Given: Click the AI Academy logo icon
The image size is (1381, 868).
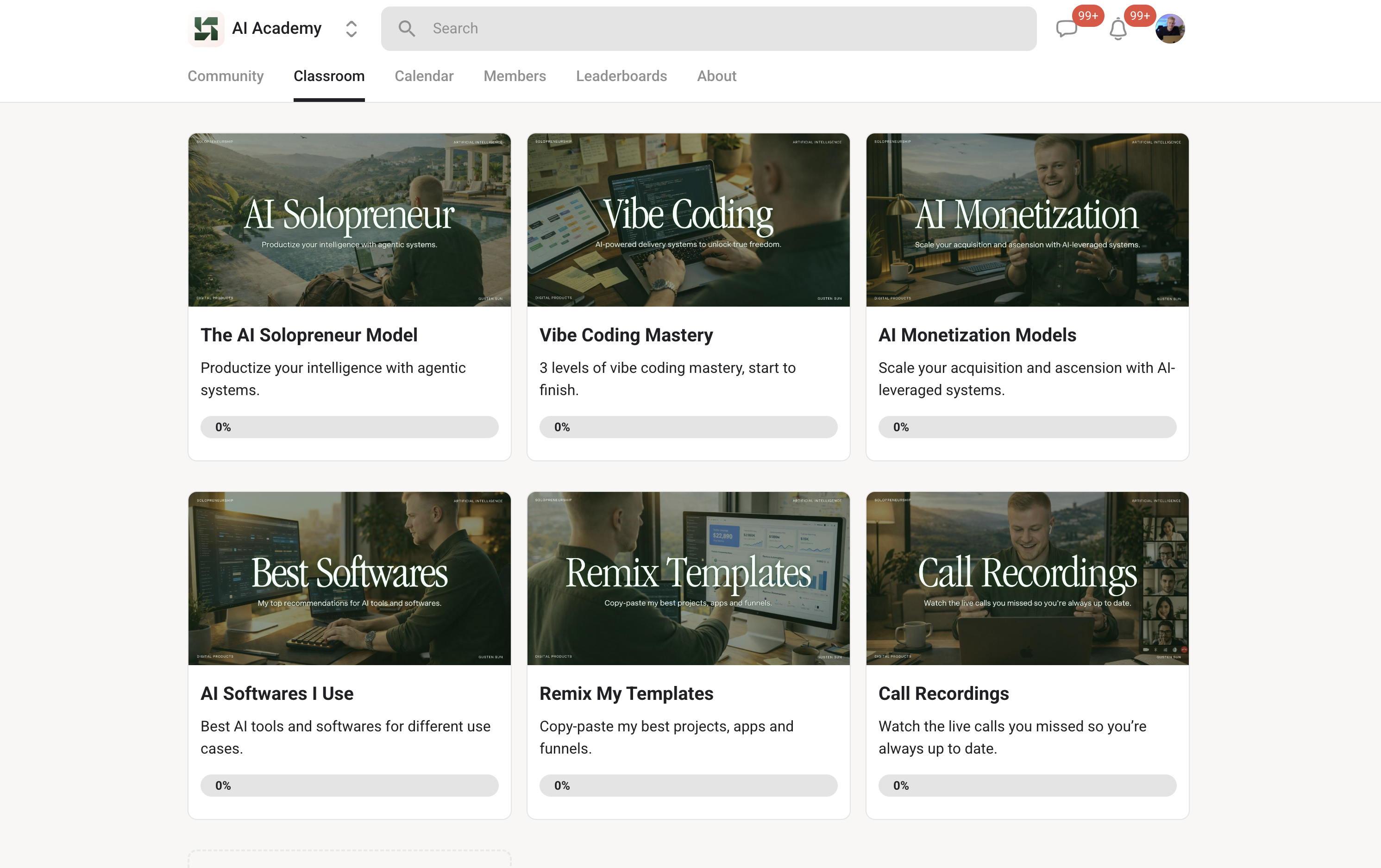Looking at the screenshot, I should click(x=206, y=28).
